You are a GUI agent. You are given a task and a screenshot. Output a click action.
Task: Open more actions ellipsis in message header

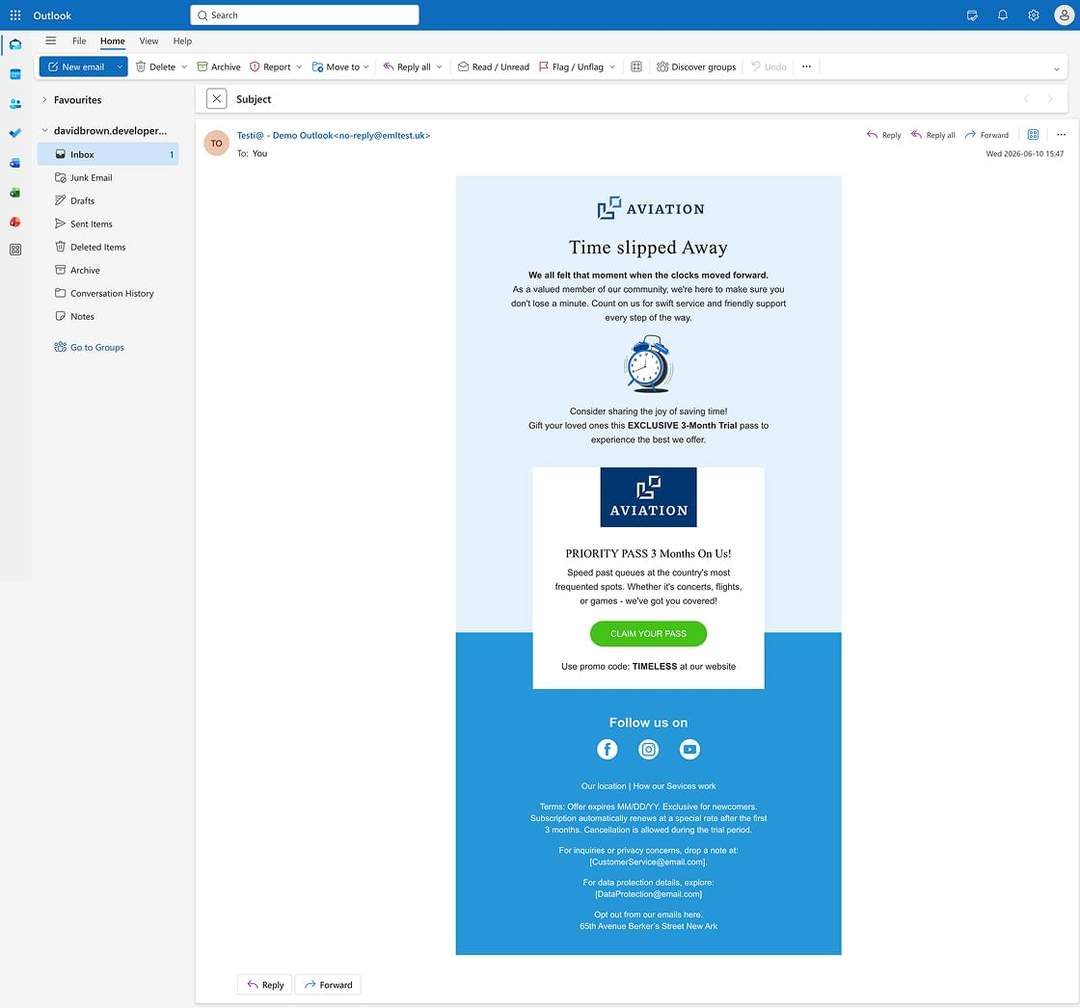pyautogui.click(x=1061, y=134)
